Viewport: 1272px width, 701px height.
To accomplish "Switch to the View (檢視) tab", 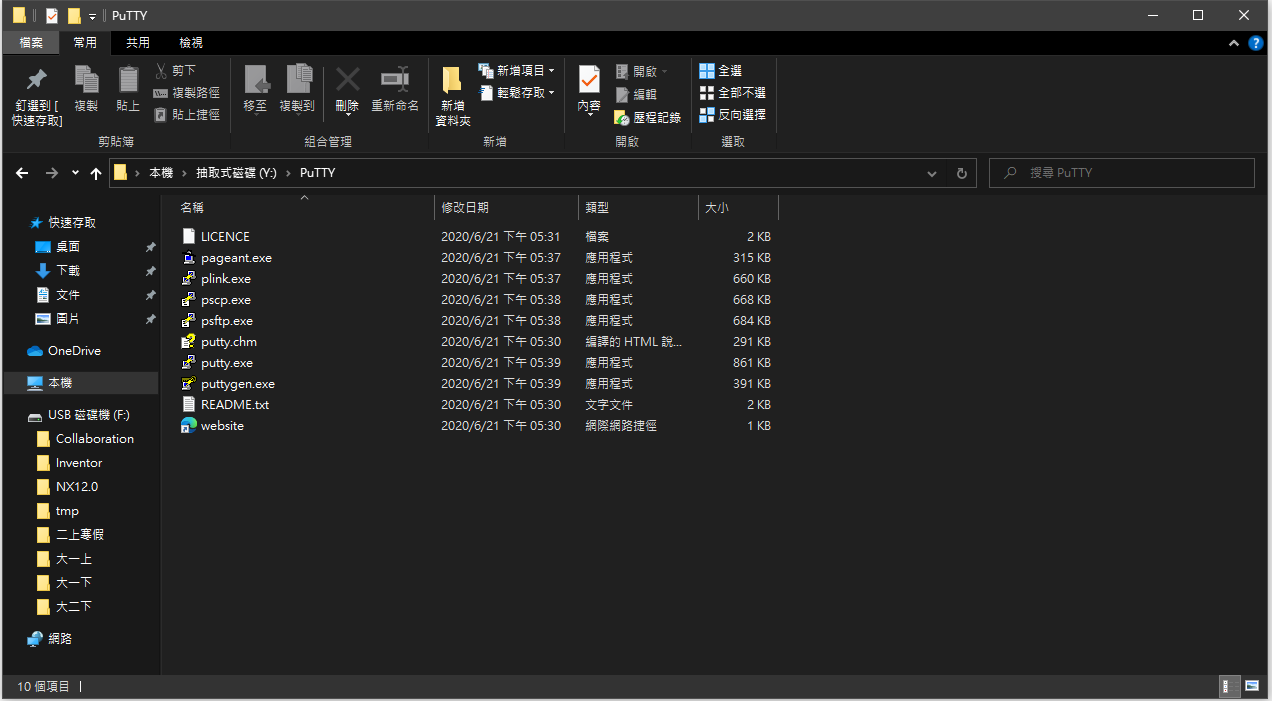I will point(190,42).
